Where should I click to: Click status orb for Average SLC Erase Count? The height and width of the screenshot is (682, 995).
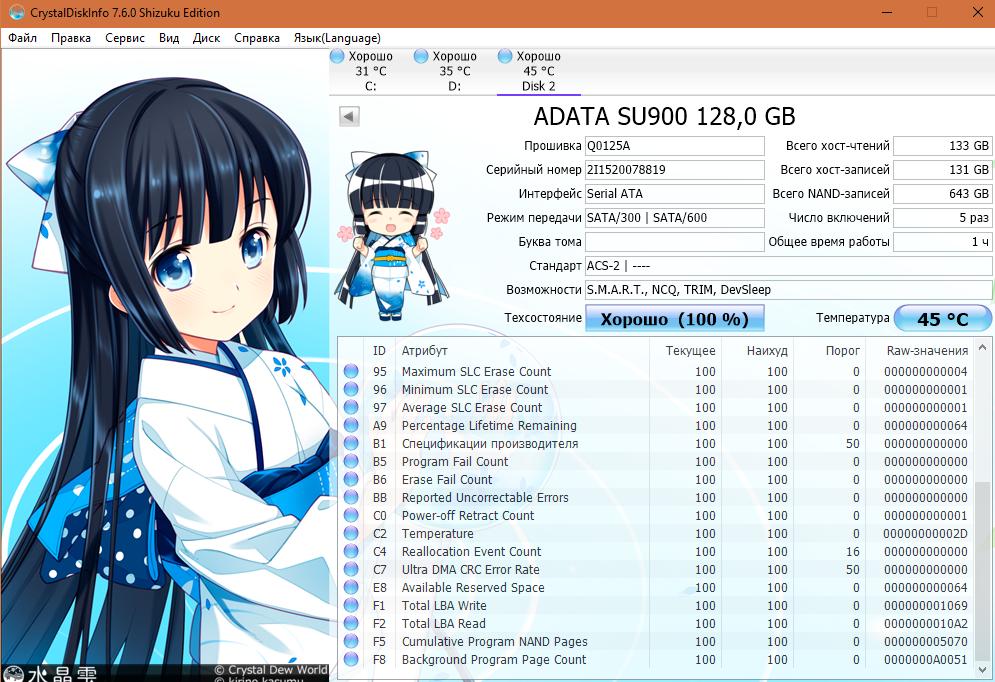click(x=351, y=407)
